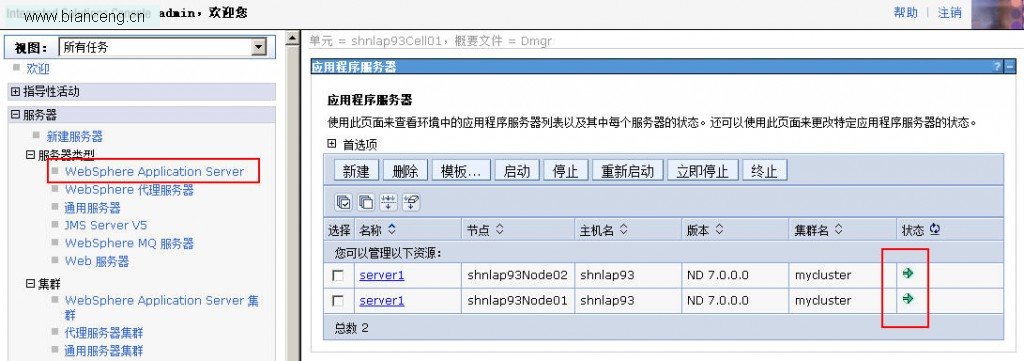Click the Show Filter View icon
The width and height of the screenshot is (1024, 361).
[389, 202]
